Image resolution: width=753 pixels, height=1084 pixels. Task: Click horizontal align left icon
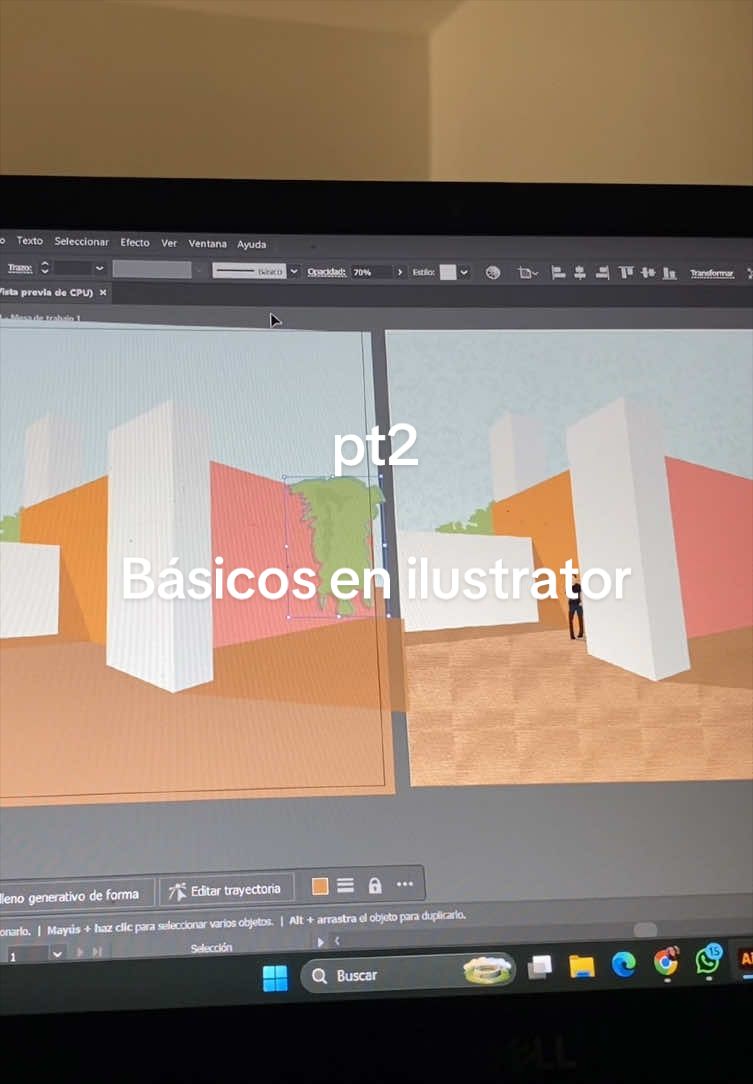[x=558, y=273]
